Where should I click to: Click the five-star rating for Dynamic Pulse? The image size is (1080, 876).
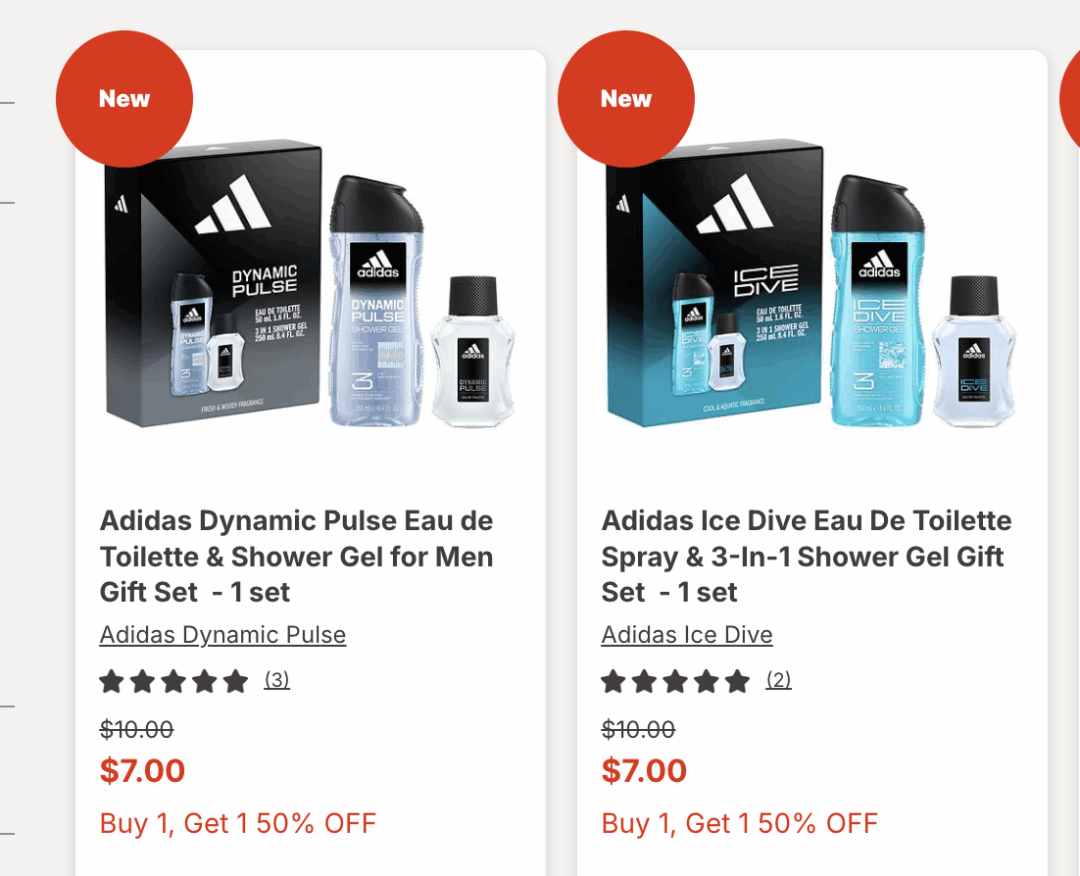tap(173, 682)
